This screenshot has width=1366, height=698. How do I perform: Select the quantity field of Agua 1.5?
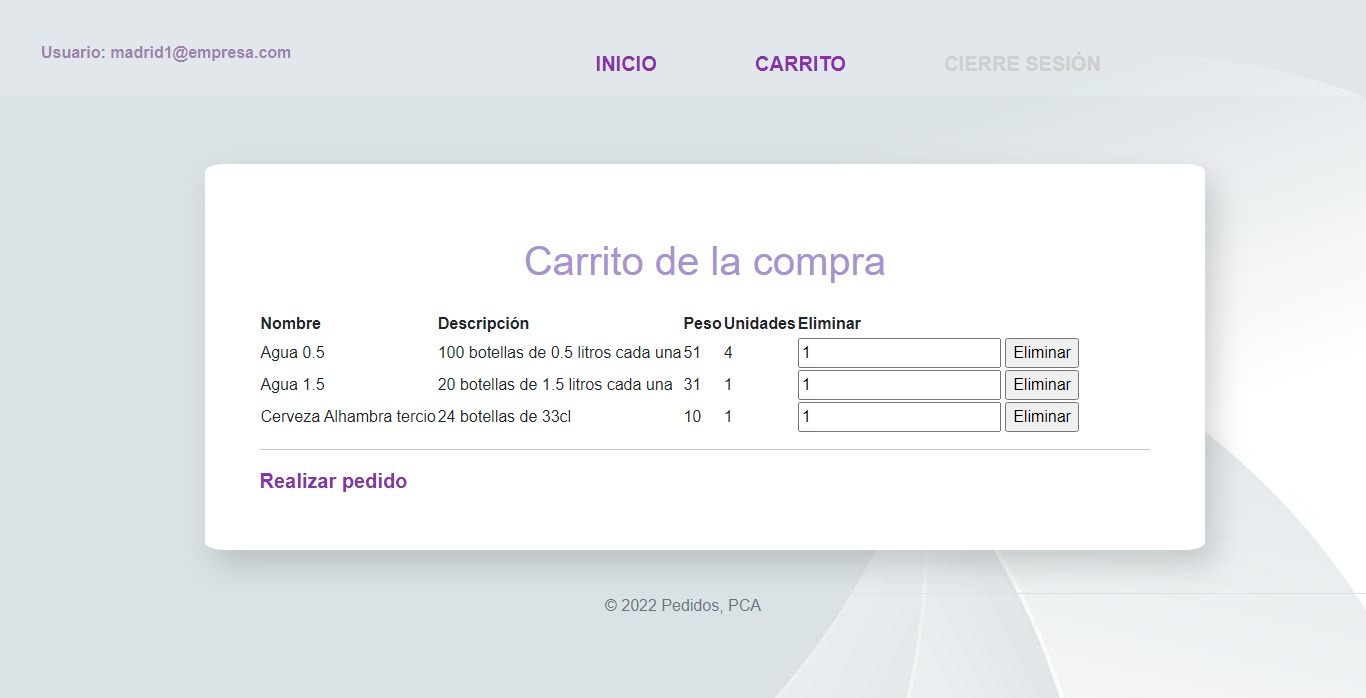click(x=898, y=384)
